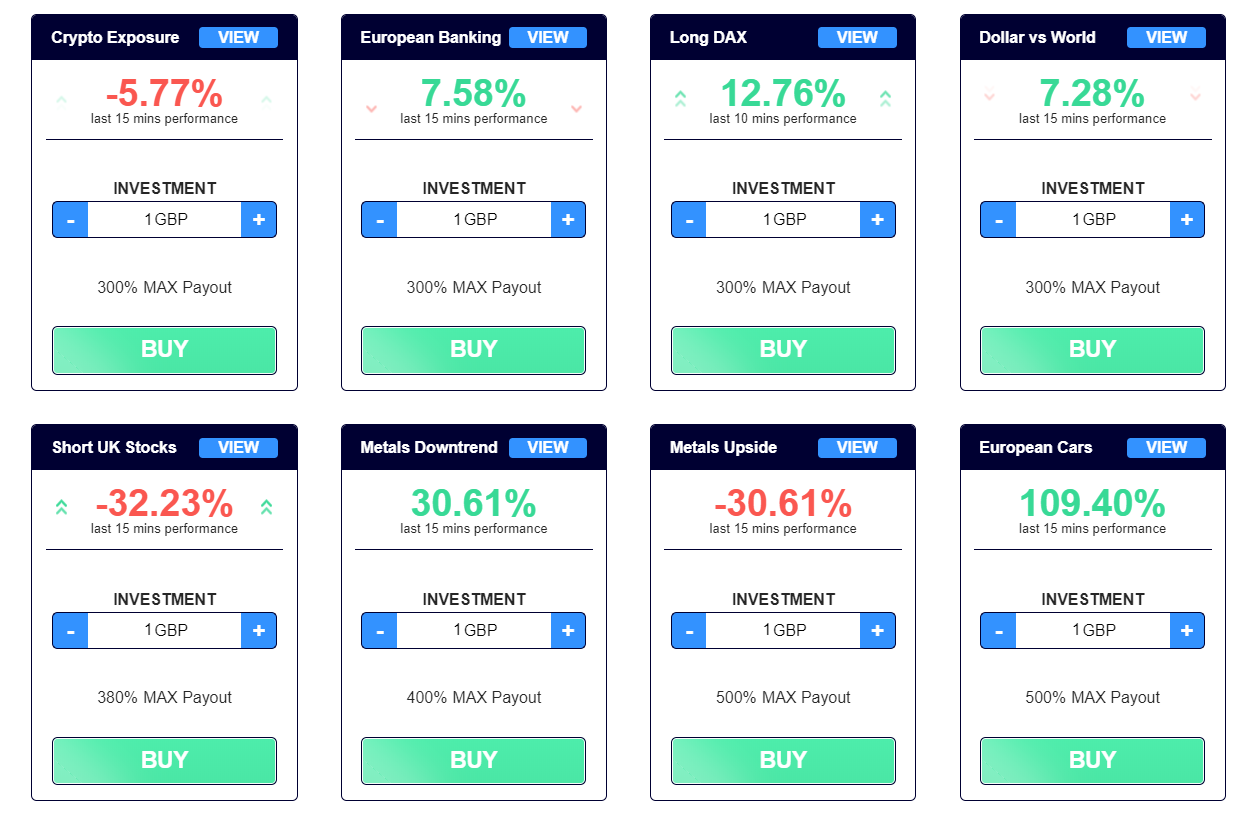Screen dimensions: 1258x816
Task: Click plus on Long DAX investment
Action: [x=877, y=219]
